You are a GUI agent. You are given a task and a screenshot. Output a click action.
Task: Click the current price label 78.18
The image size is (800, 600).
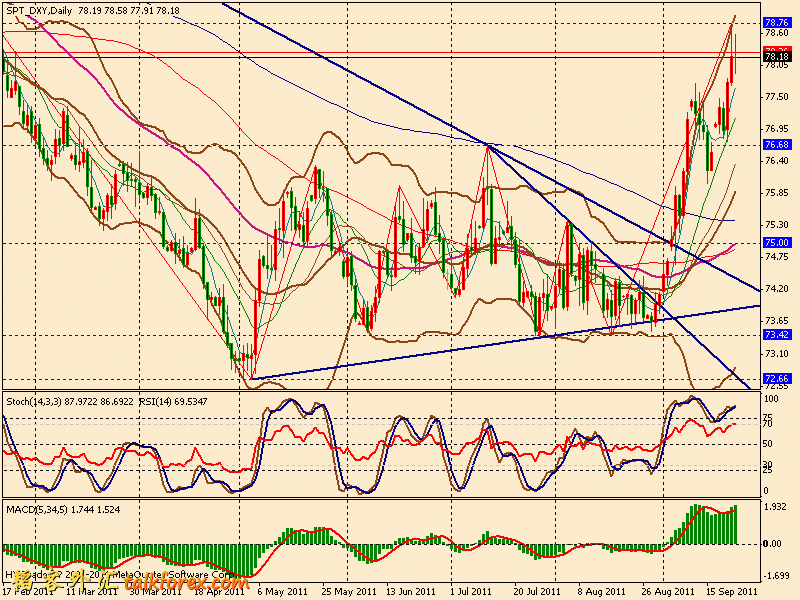point(777,56)
